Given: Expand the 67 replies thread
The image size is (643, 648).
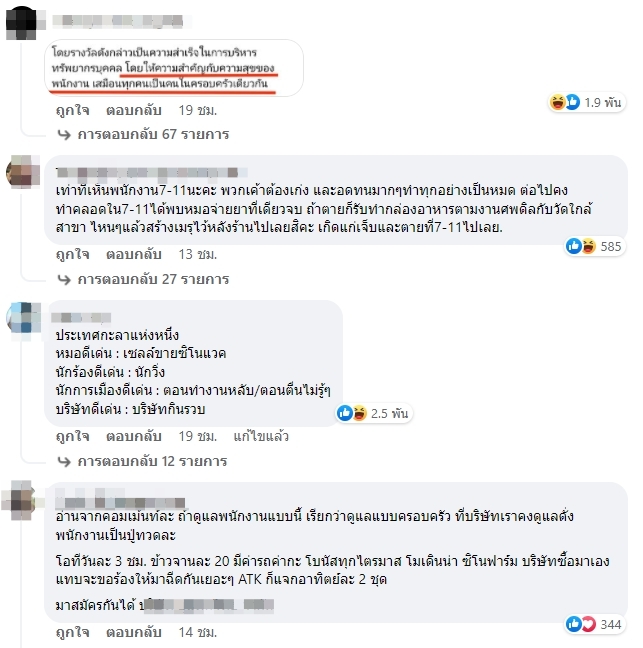Looking at the screenshot, I should (143, 134).
